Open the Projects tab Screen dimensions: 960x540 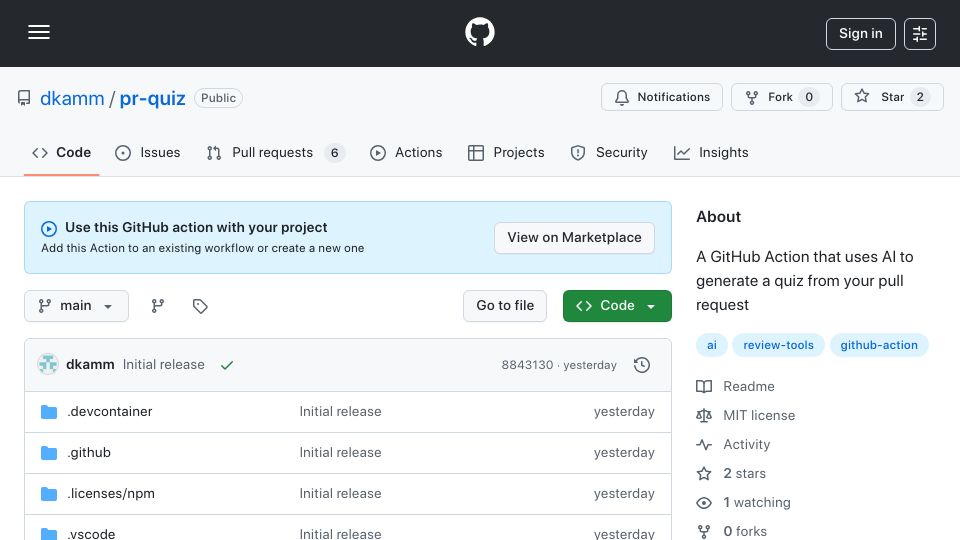(x=506, y=152)
